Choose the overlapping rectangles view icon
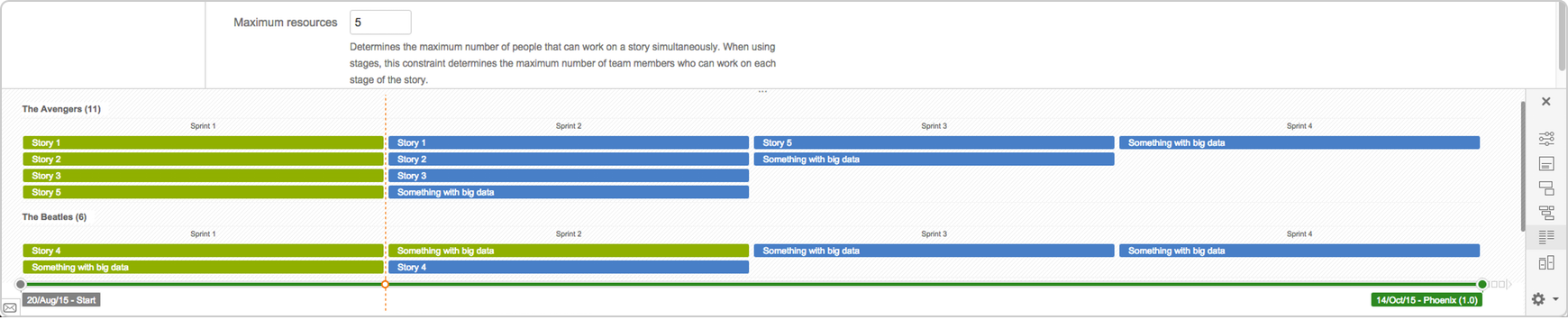This screenshot has width=1568, height=329. (1546, 188)
